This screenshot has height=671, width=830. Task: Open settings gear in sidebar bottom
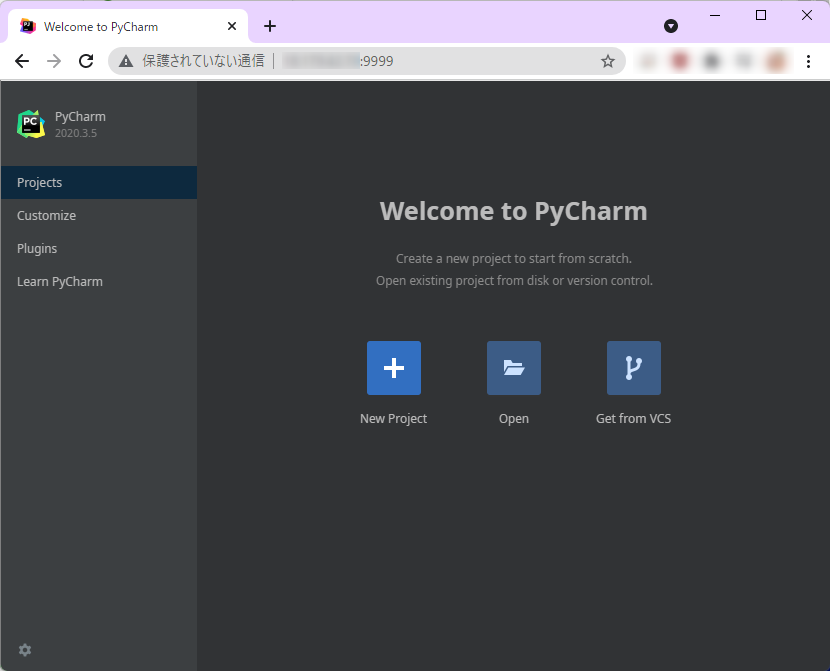[x=25, y=650]
